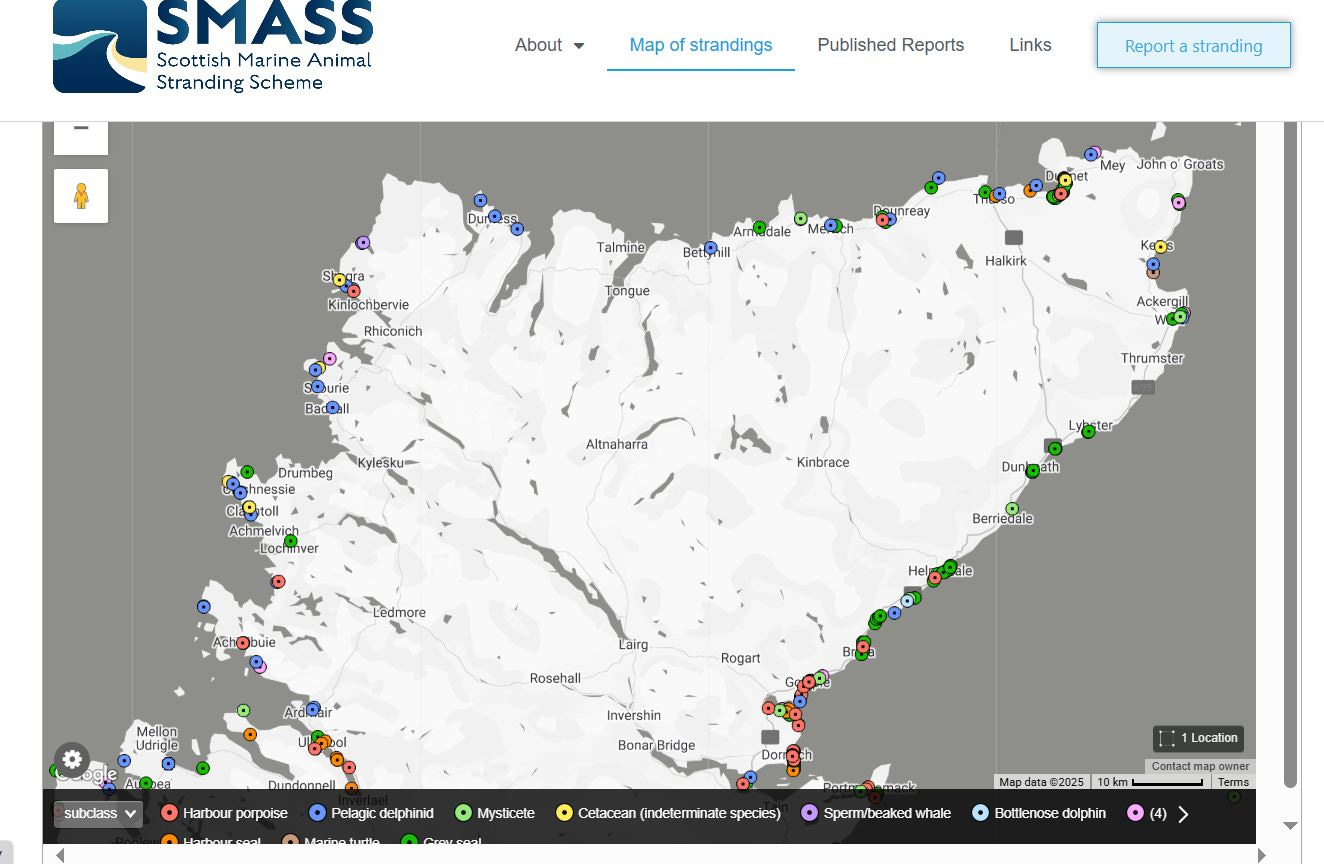Viewport: 1324px width, 864px height.
Task: Open Contact map owner link
Action: point(1200,766)
